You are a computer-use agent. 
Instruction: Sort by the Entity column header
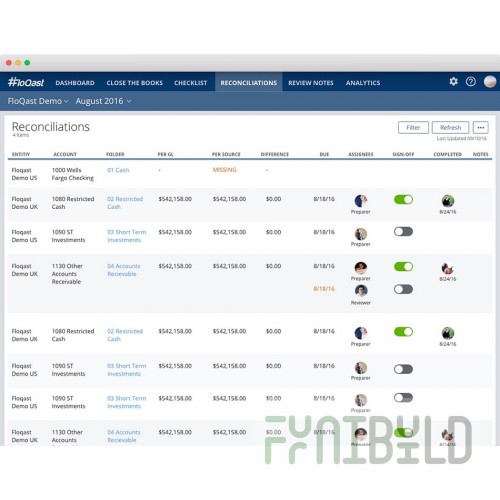click(x=21, y=154)
